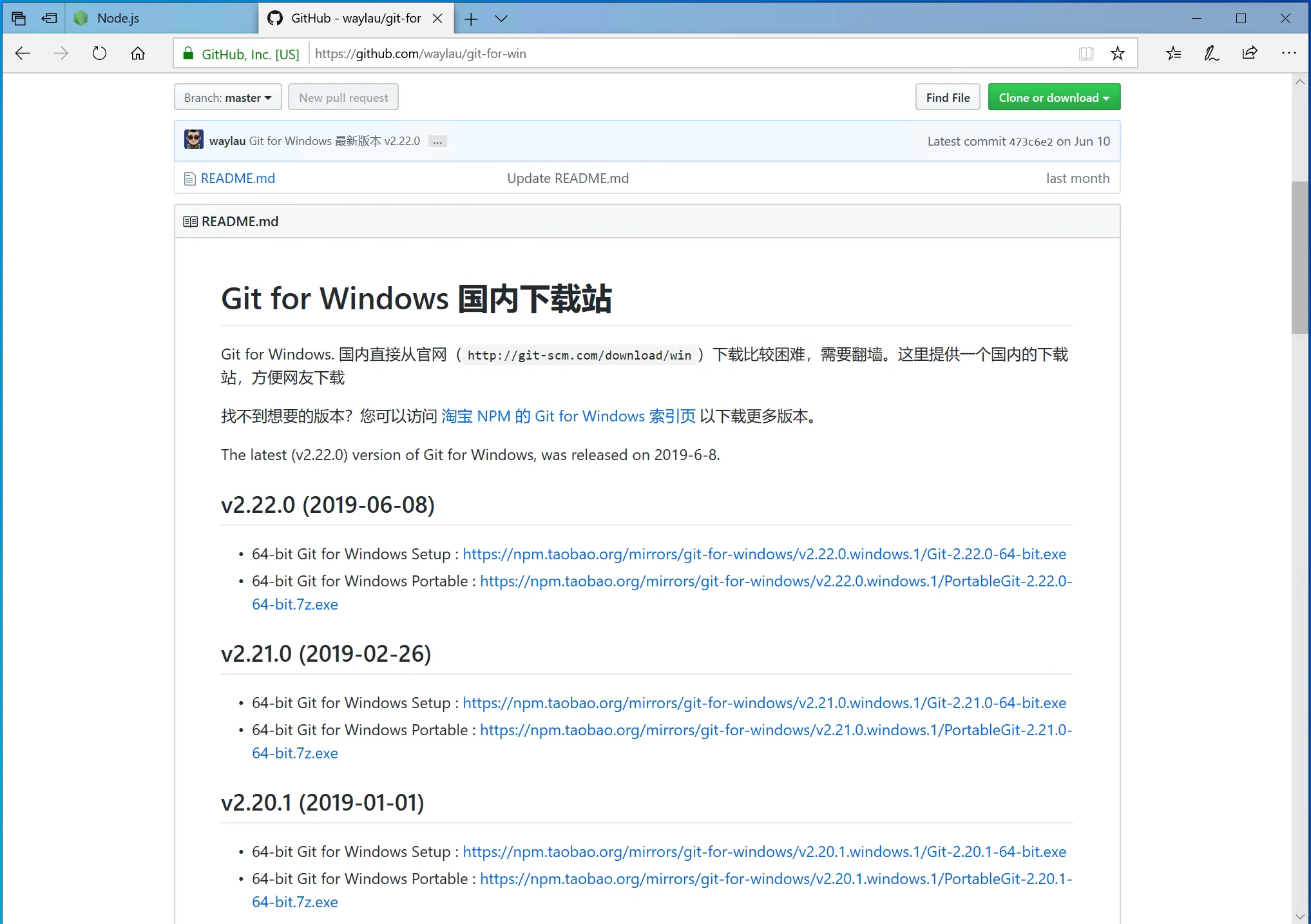Viewport: 1311px width, 924px height.
Task: Switch to the Node.js tab
Action: tap(118, 18)
